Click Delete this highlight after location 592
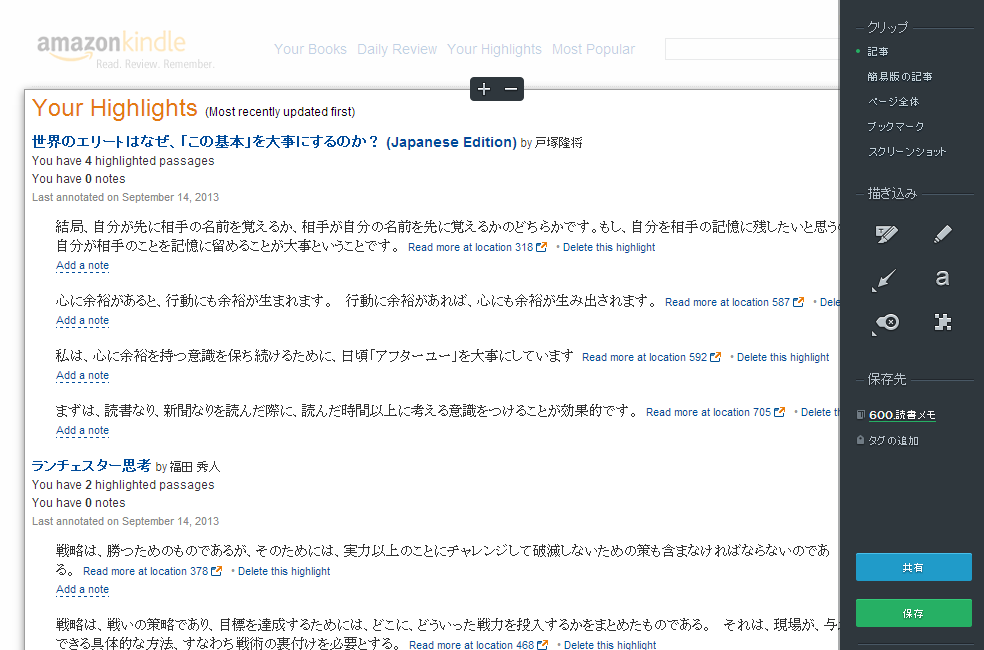Viewport: 984px width, 650px height. (783, 357)
